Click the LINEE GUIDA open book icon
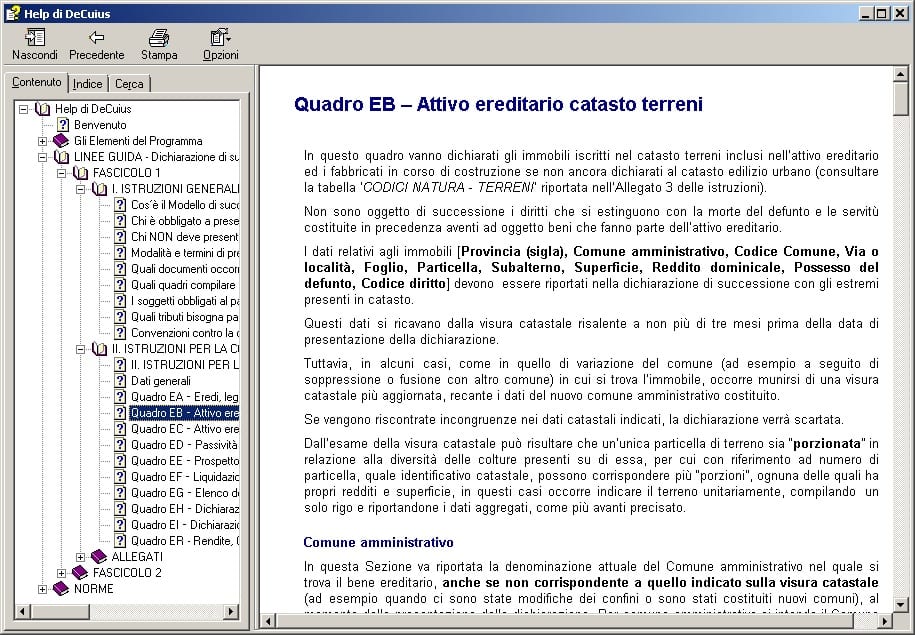The width and height of the screenshot is (915, 635). pos(61,157)
